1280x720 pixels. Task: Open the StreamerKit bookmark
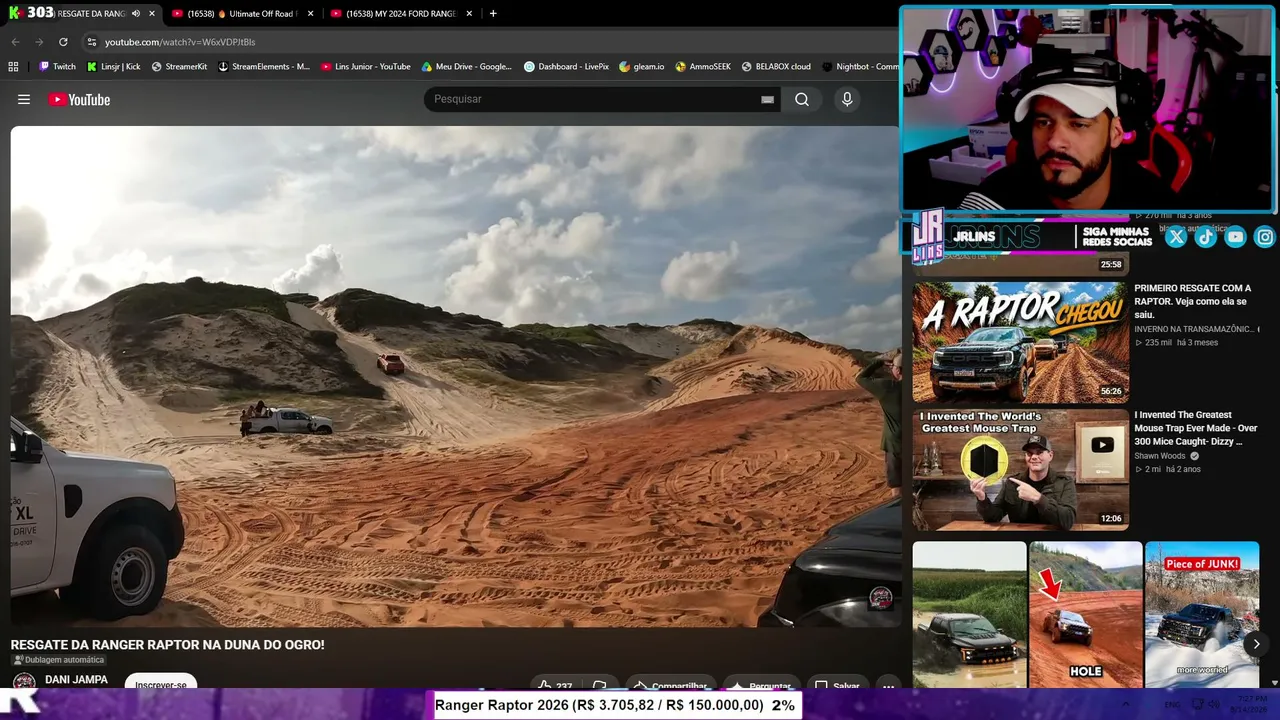click(179, 67)
